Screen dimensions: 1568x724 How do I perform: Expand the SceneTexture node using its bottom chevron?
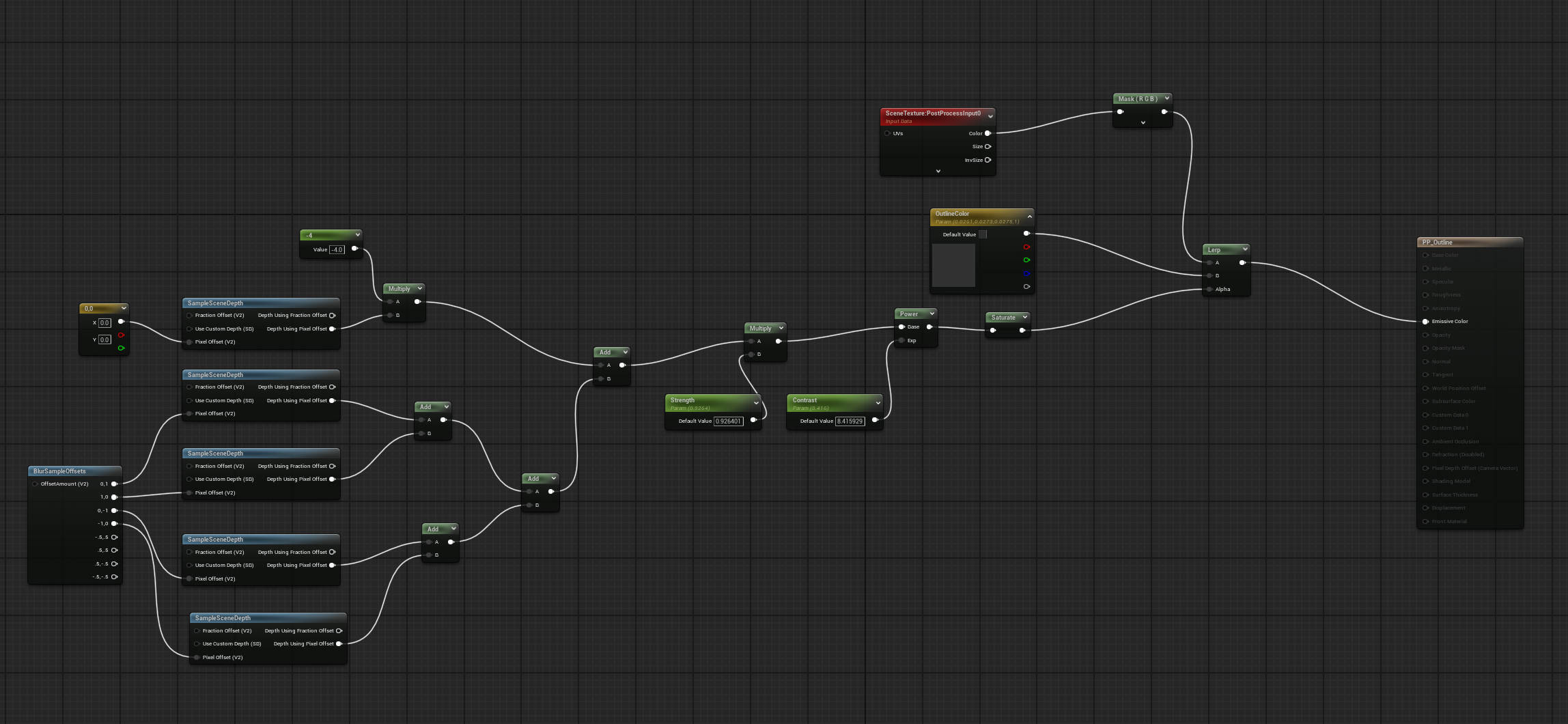pyautogui.click(x=938, y=170)
